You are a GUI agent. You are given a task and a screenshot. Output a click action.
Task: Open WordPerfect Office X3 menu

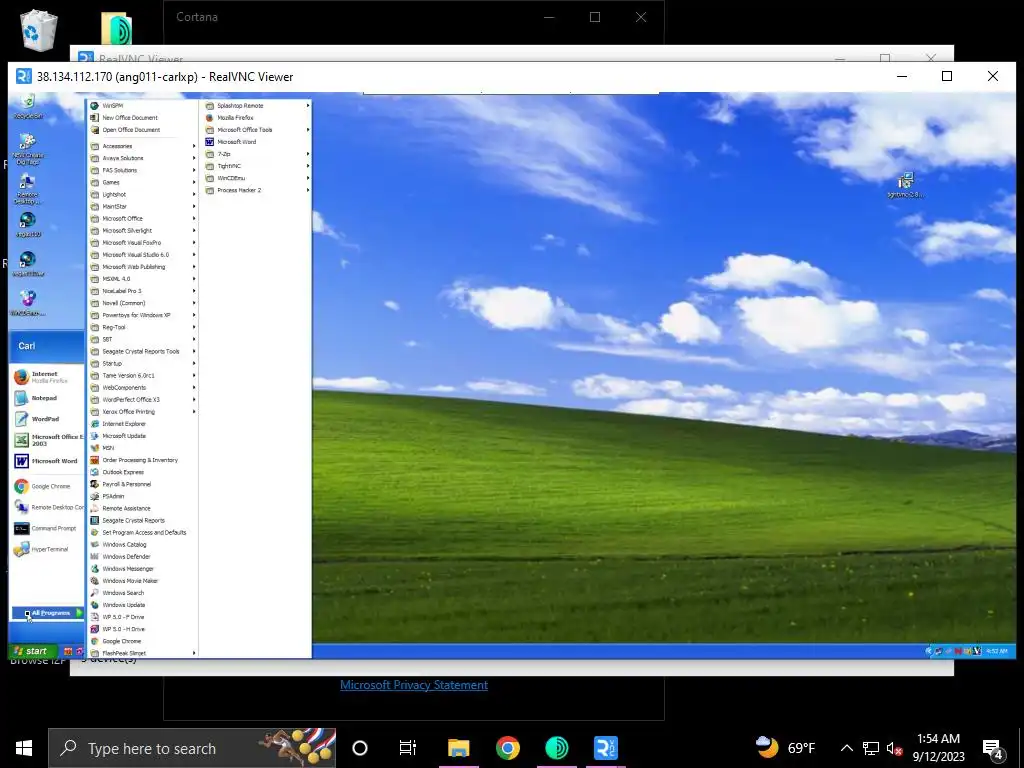pos(143,400)
